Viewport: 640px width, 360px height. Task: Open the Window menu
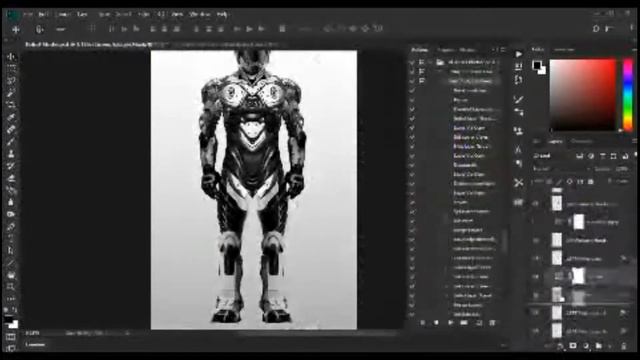pos(200,14)
